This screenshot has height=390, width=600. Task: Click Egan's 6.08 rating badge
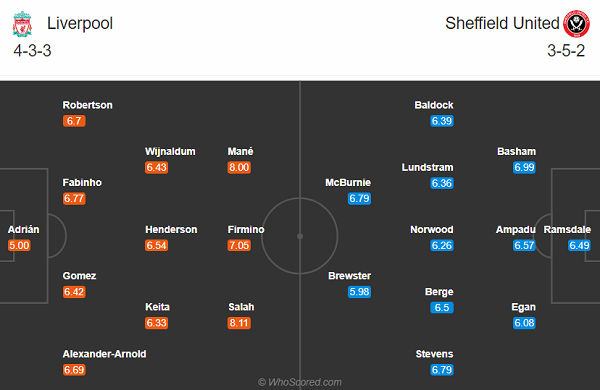(524, 323)
